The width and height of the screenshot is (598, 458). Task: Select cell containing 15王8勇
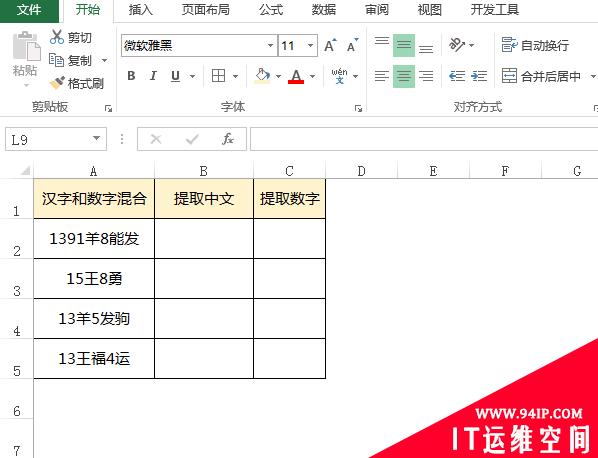click(94, 279)
